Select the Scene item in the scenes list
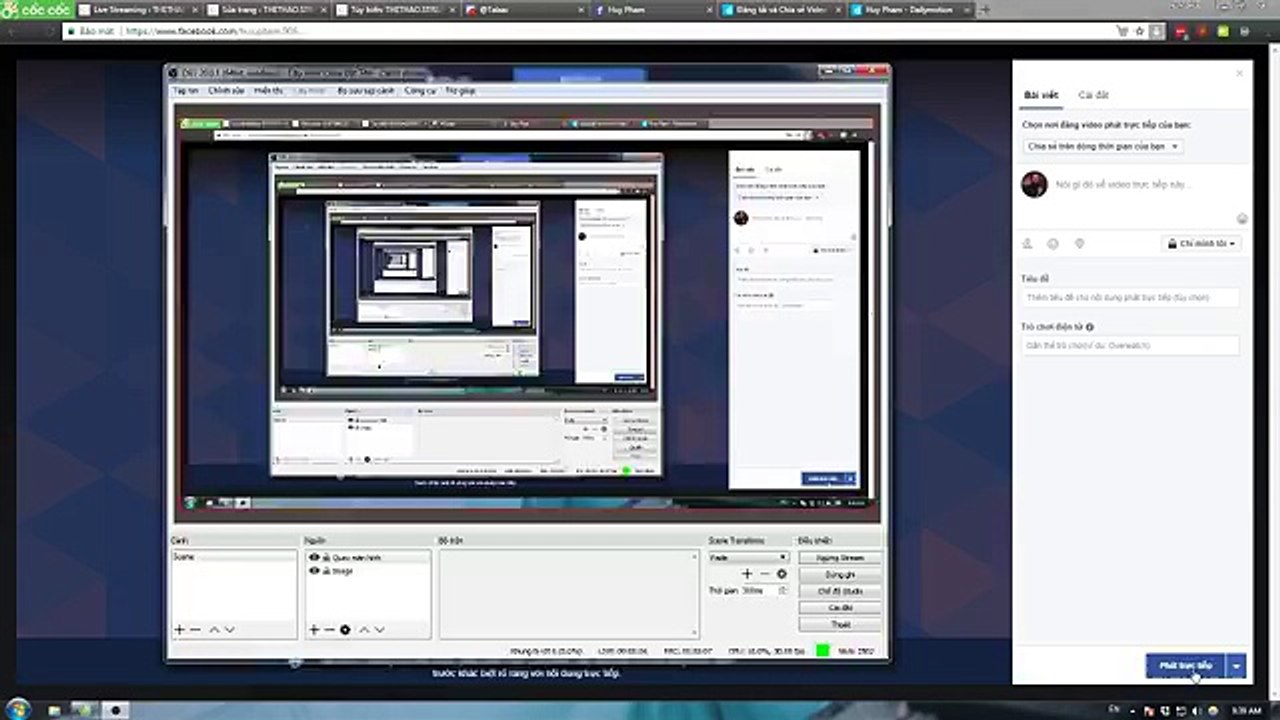The width and height of the screenshot is (1280, 720). (x=234, y=557)
